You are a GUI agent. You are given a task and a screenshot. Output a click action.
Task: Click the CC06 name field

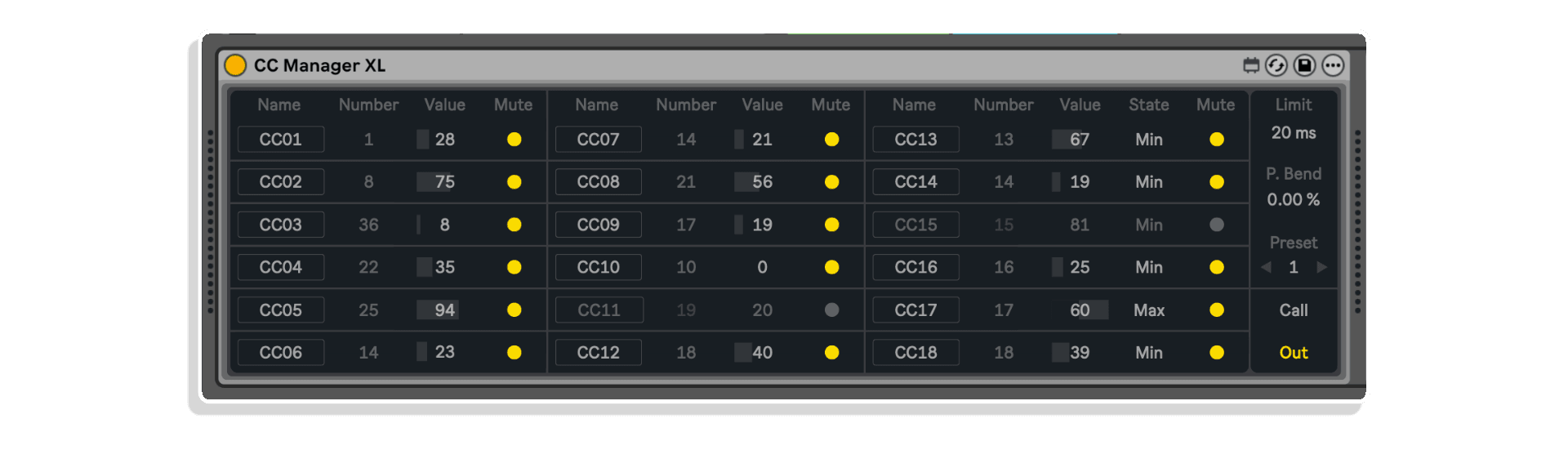[x=281, y=353]
